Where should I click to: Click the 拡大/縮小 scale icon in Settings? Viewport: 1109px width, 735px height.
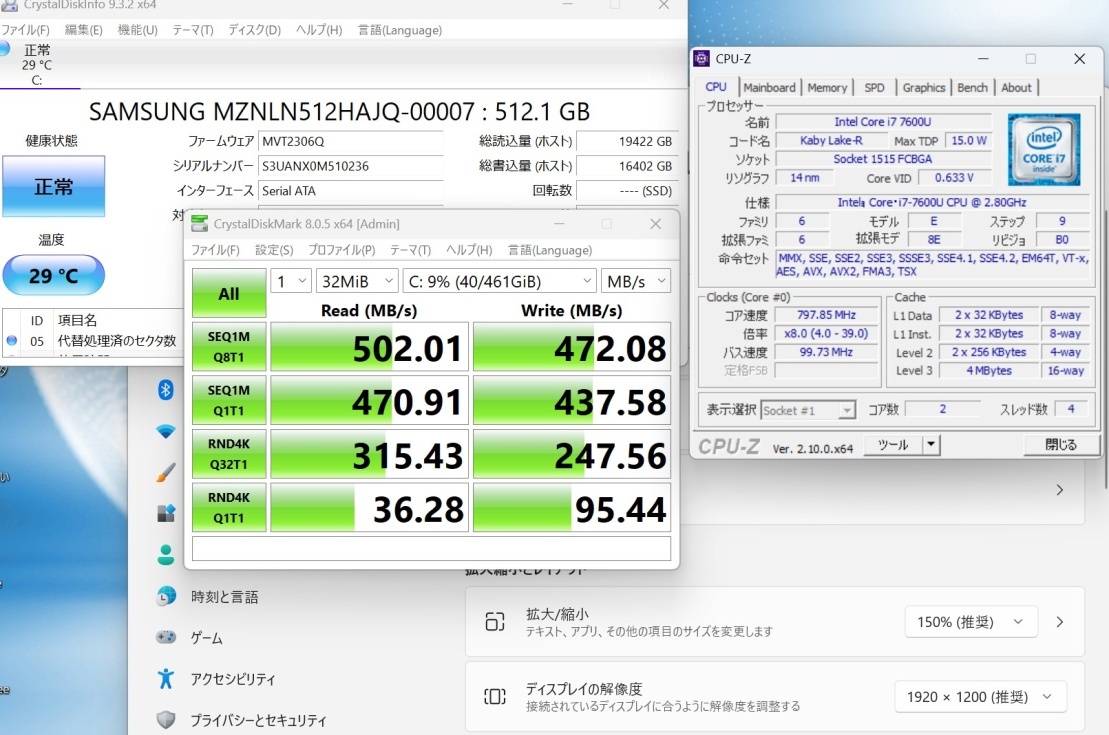coord(495,622)
